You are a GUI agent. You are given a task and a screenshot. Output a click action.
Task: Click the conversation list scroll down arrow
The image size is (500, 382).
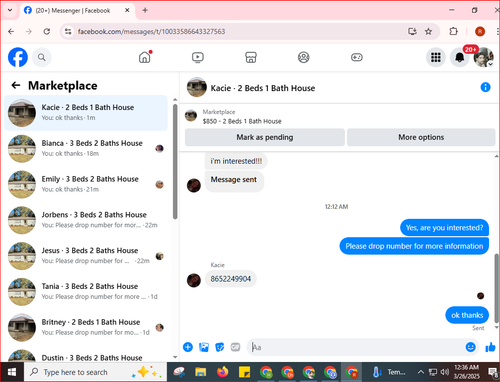(x=175, y=357)
